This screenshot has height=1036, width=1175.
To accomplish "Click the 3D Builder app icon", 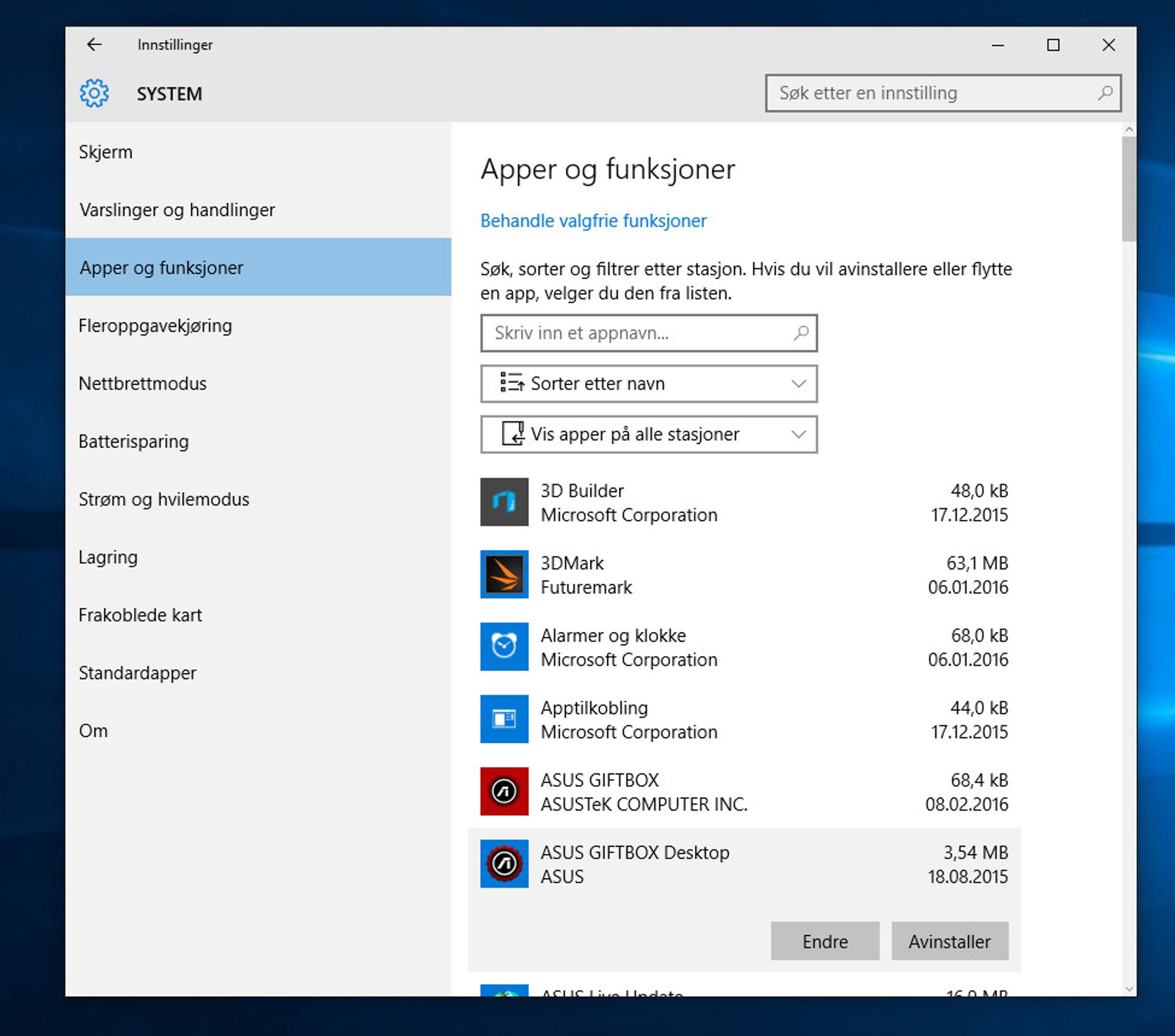I will [x=504, y=502].
